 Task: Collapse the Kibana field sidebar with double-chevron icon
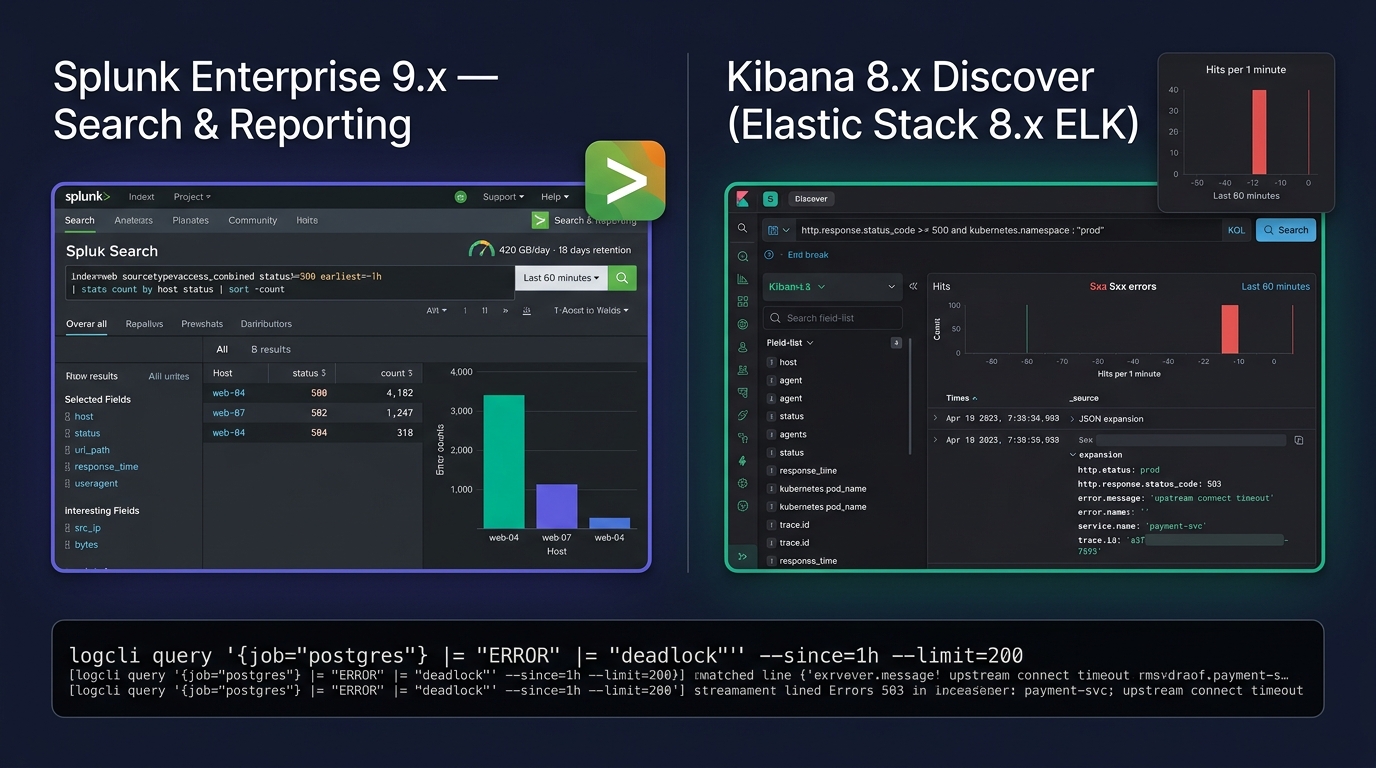(x=913, y=286)
